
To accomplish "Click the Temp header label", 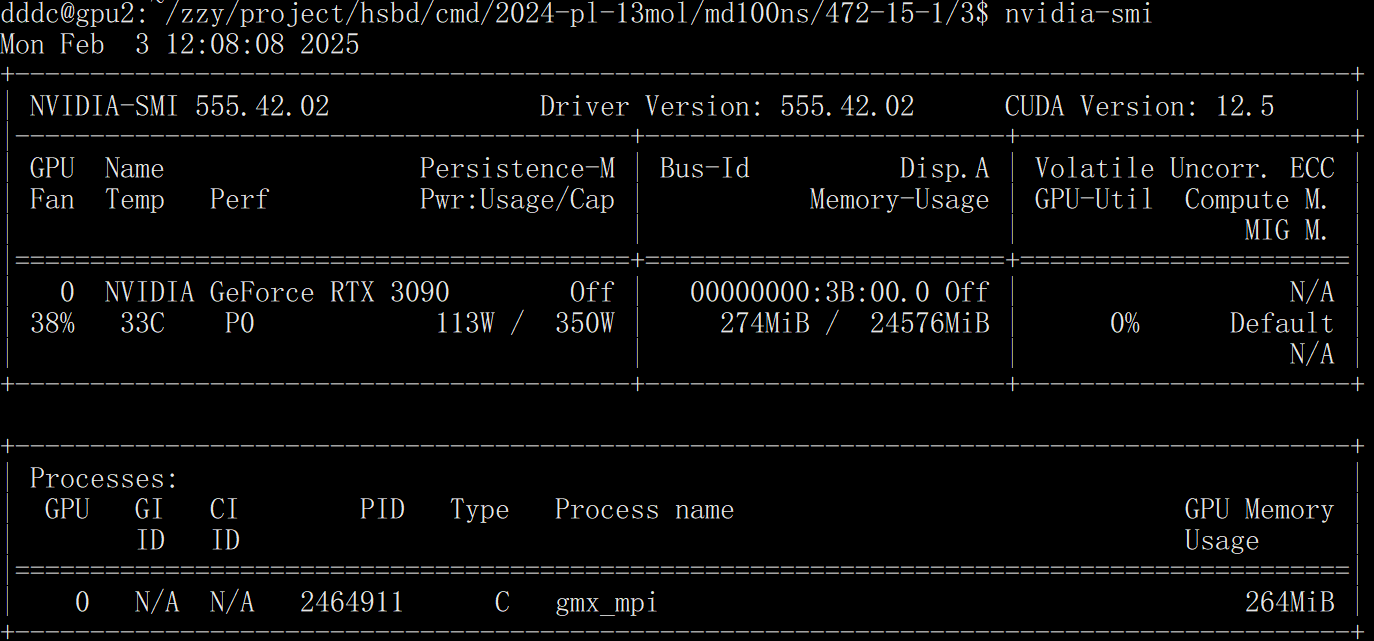I will tap(134, 200).
